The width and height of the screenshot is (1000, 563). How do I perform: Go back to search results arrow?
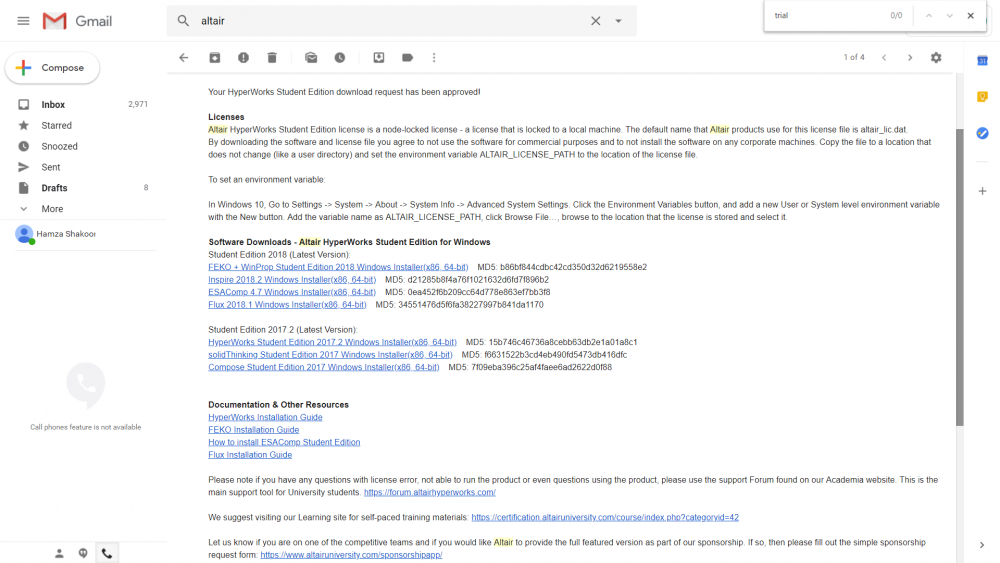pos(184,57)
